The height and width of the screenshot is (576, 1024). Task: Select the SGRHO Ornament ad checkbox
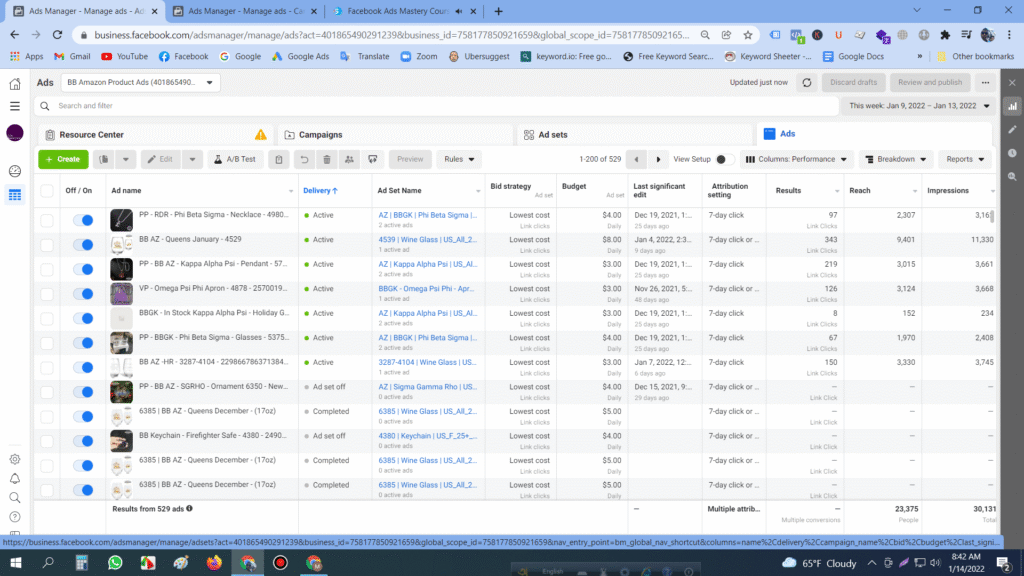tap(47, 392)
